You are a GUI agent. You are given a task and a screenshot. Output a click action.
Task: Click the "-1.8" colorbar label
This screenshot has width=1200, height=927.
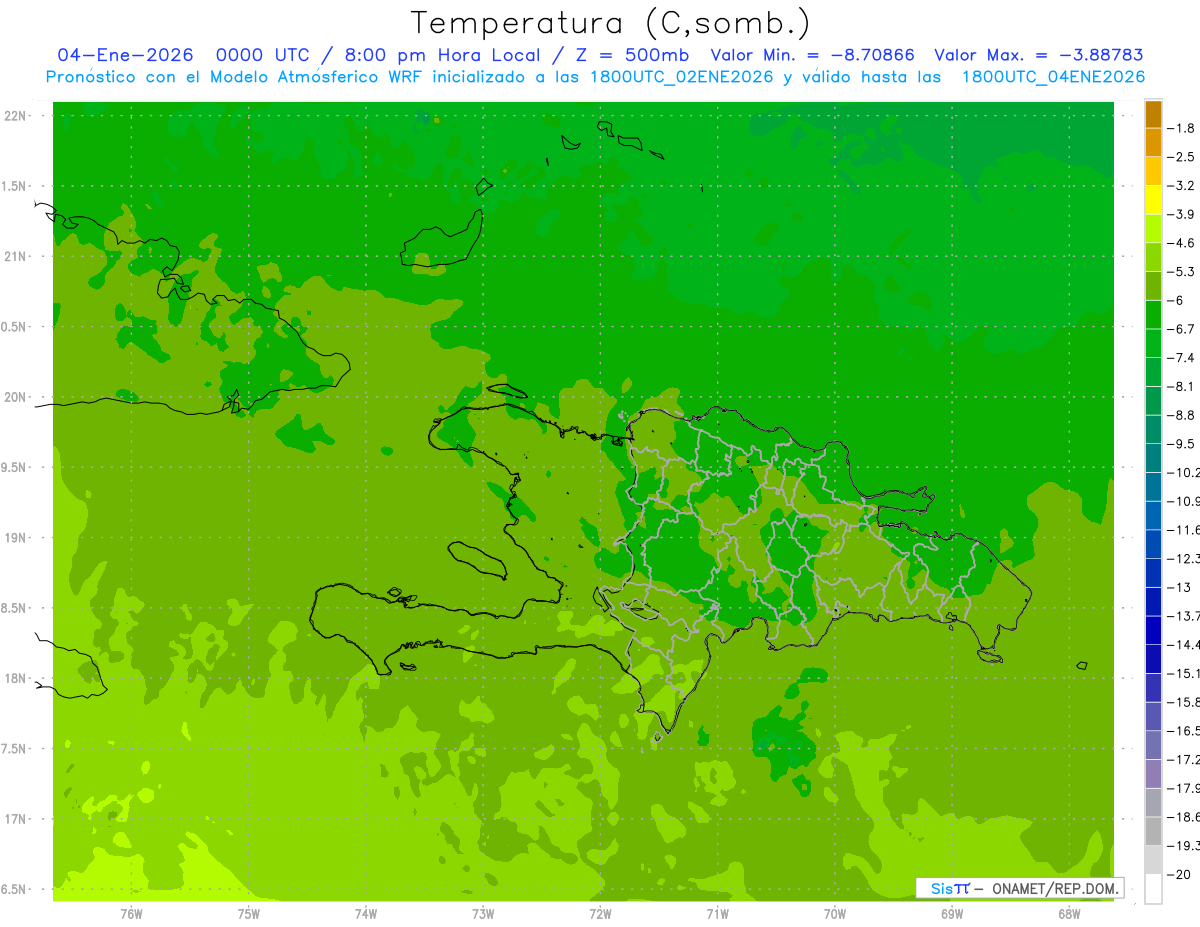1182,128
